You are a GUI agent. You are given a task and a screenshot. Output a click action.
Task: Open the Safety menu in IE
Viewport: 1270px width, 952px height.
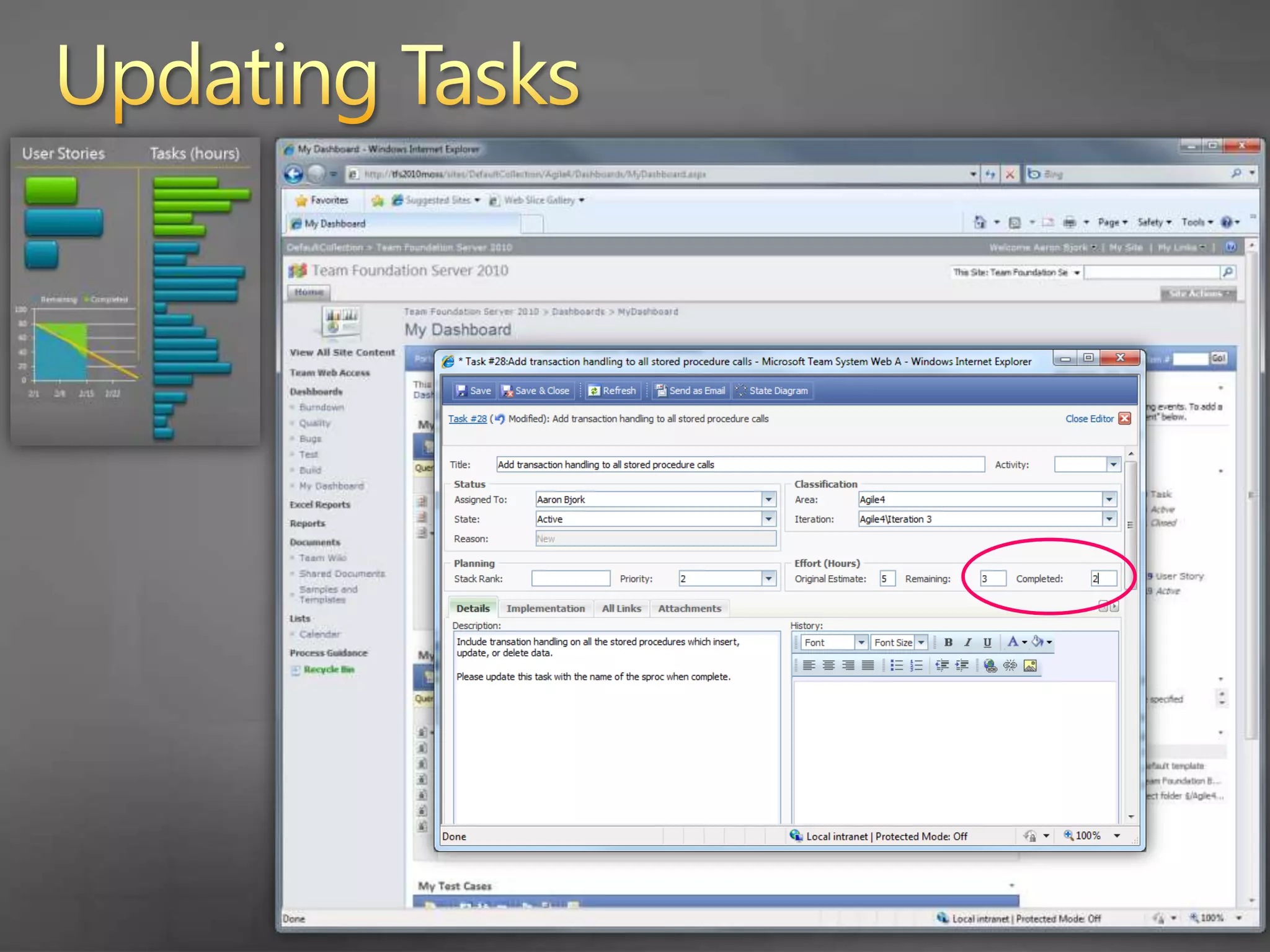[x=1154, y=223]
